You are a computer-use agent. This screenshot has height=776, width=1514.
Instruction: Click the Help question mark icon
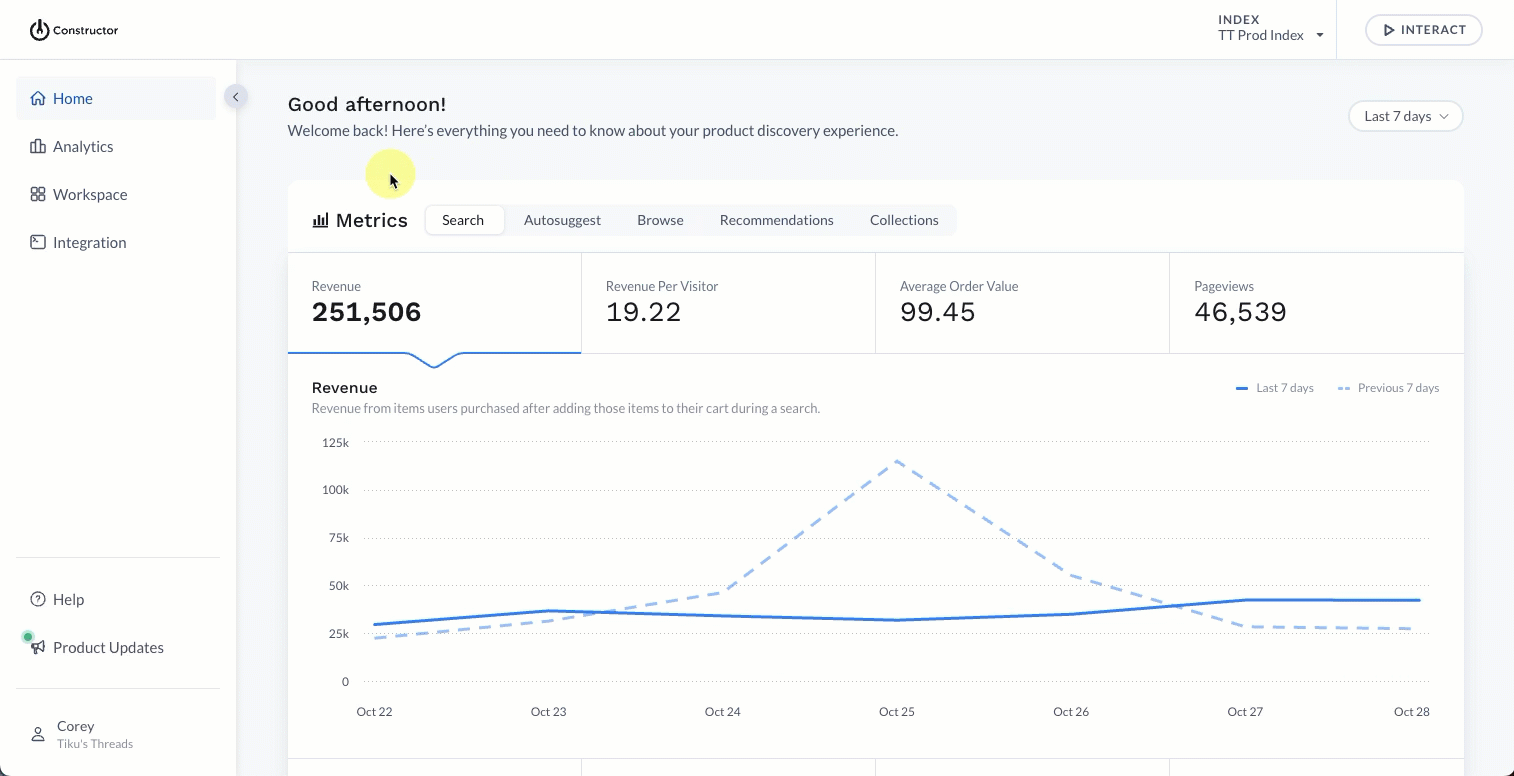38,599
